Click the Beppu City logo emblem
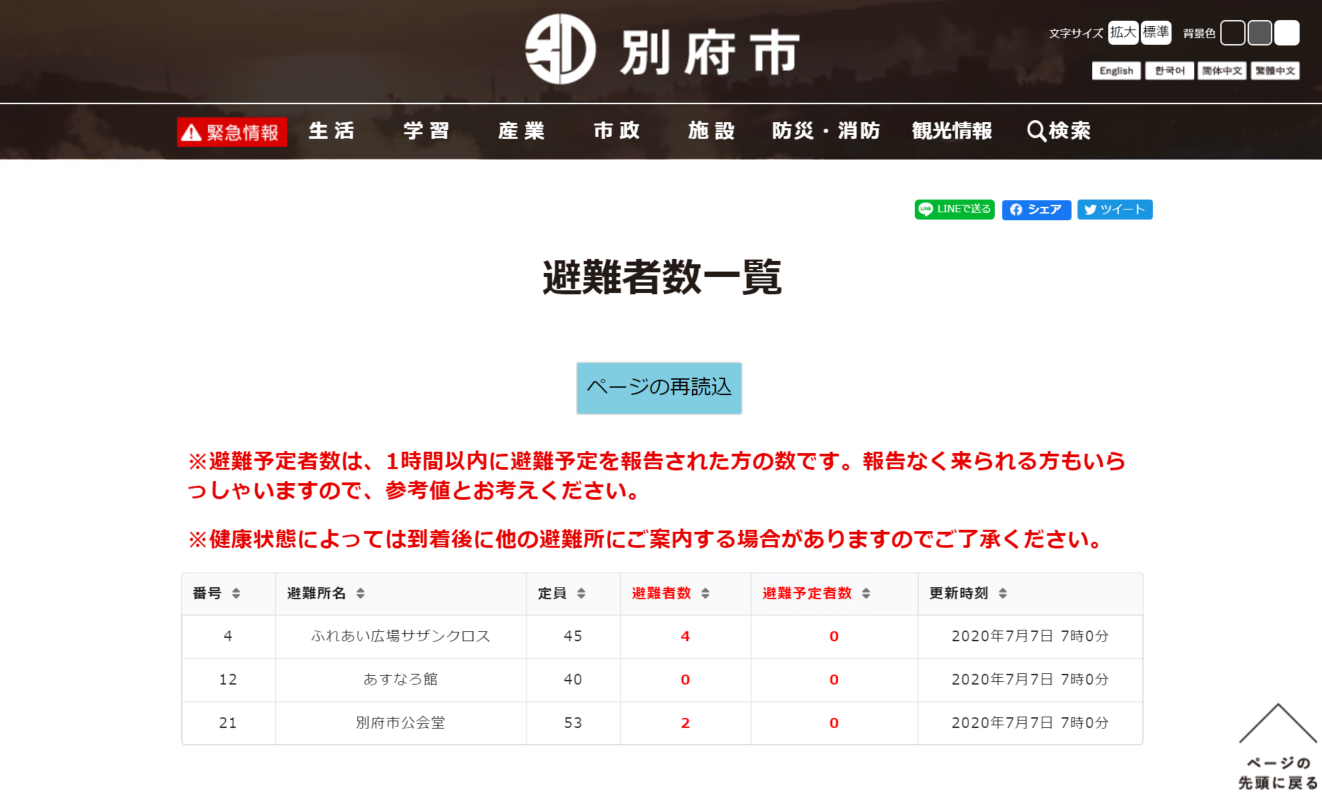 (560, 49)
